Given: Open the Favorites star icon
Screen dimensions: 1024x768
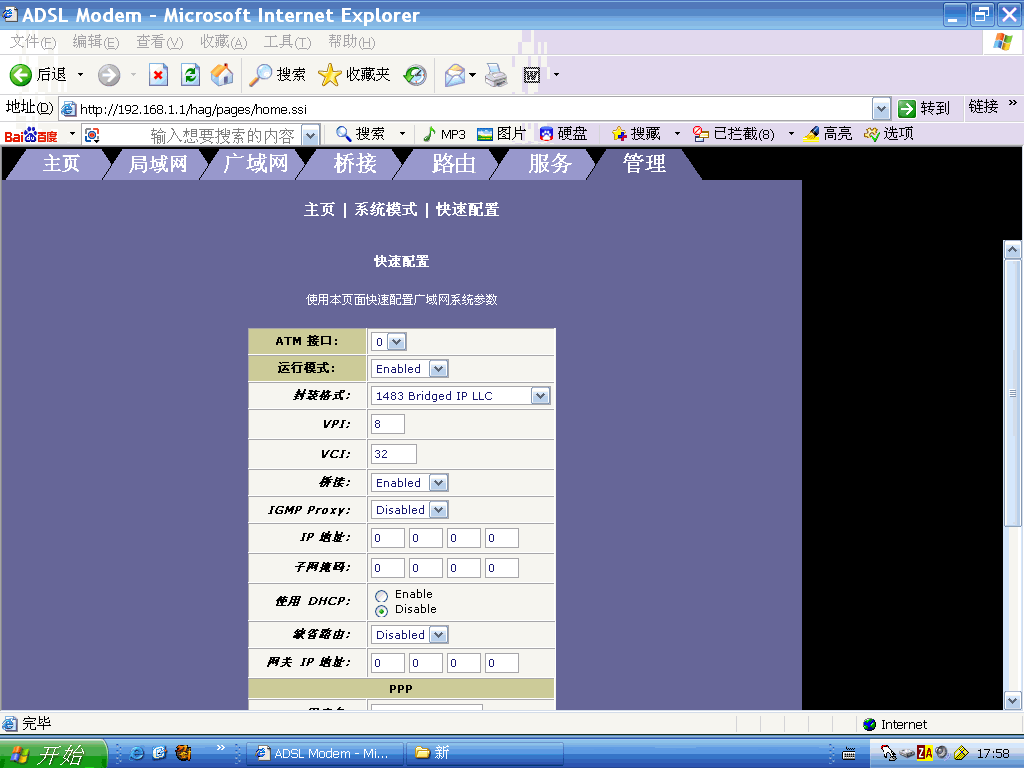Looking at the screenshot, I should click(330, 75).
